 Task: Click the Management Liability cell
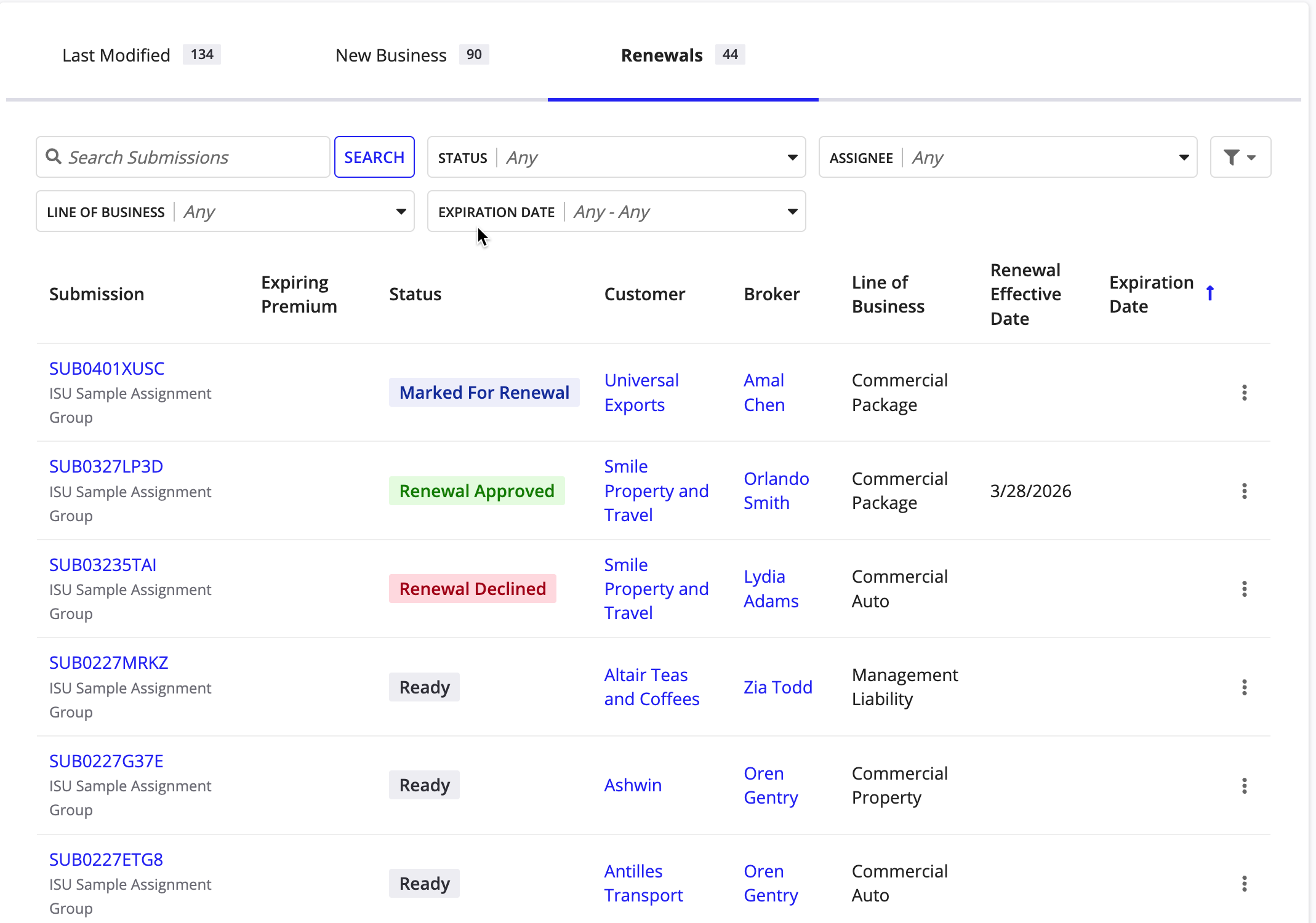[905, 687]
